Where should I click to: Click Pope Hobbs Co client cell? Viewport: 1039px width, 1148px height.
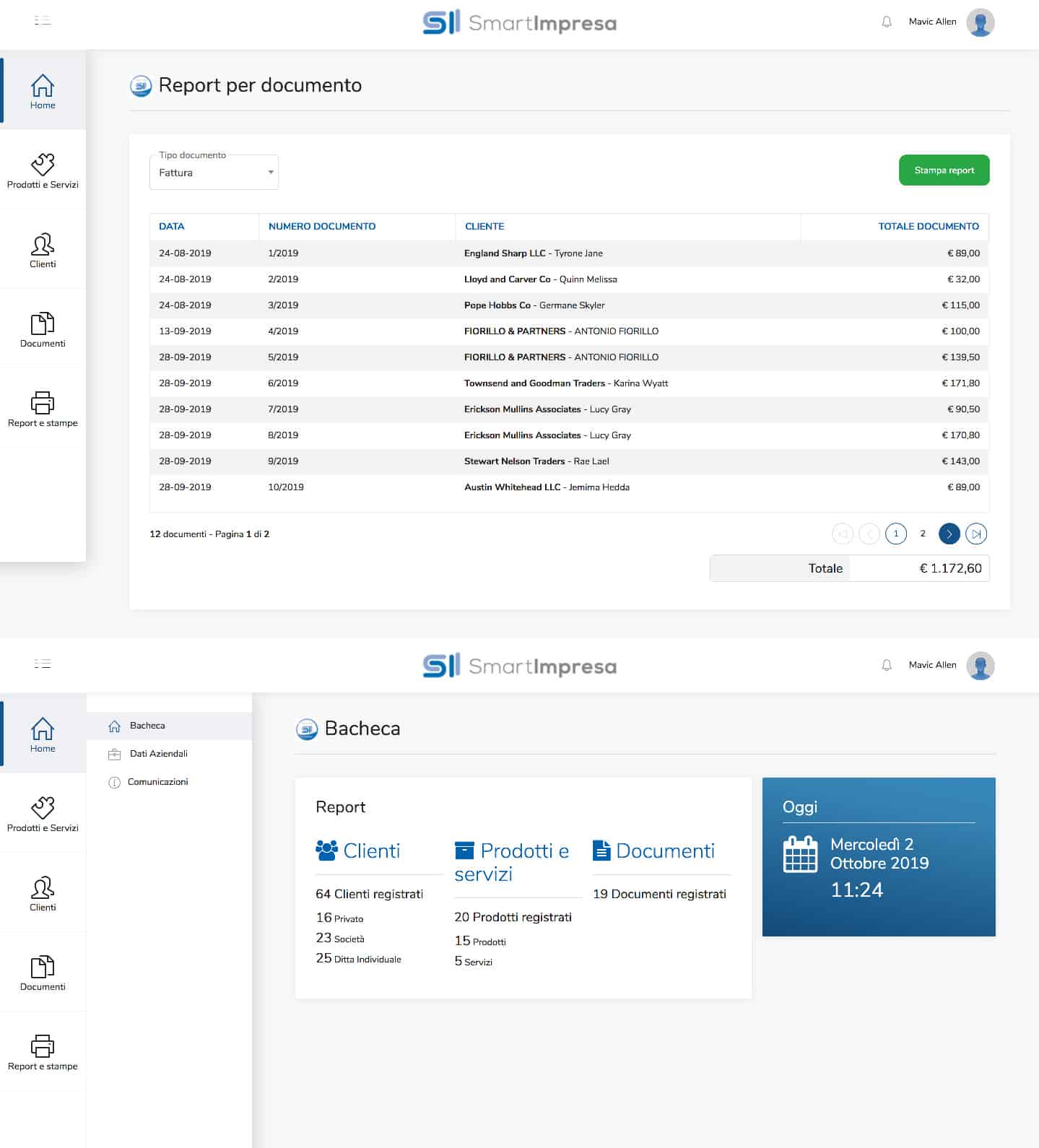coord(534,305)
